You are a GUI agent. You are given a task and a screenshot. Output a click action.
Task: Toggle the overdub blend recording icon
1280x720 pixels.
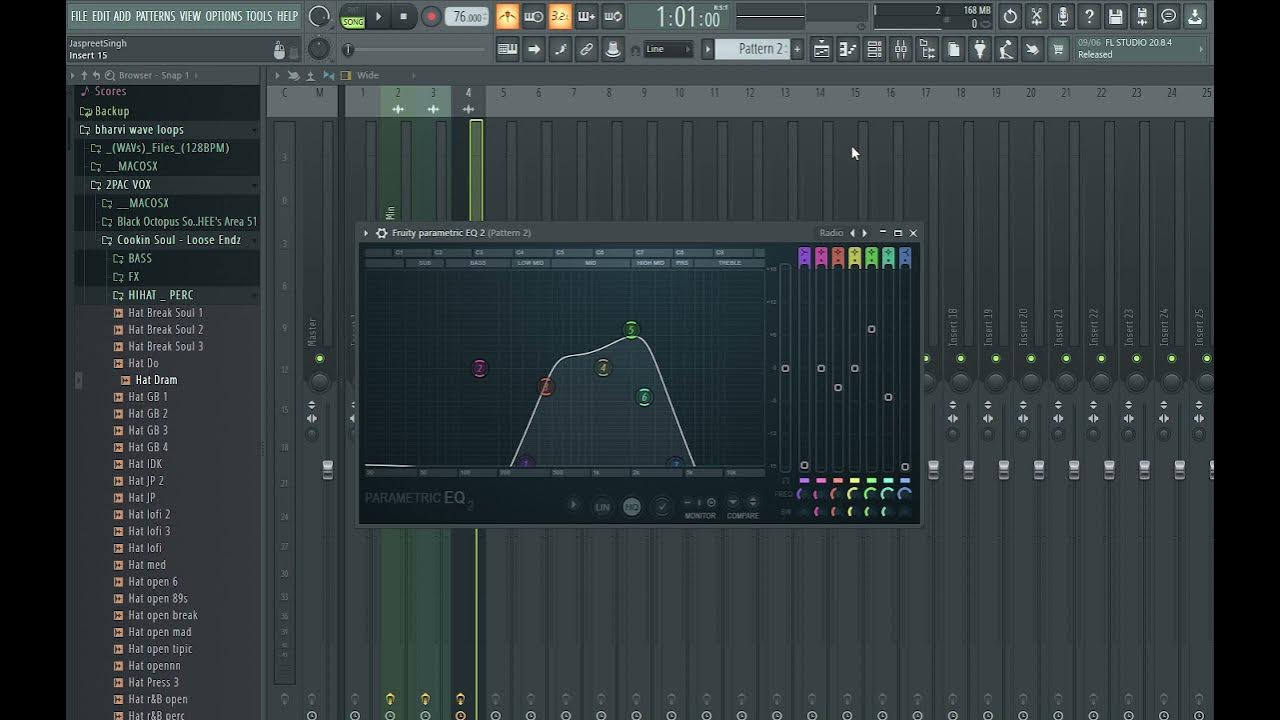(586, 16)
